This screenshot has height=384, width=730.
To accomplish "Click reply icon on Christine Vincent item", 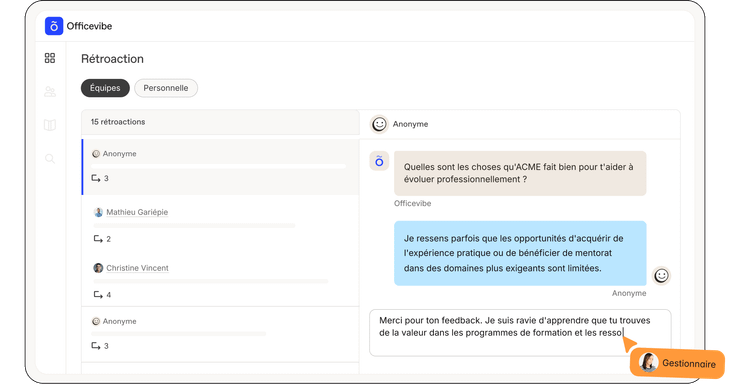I will click(98, 295).
